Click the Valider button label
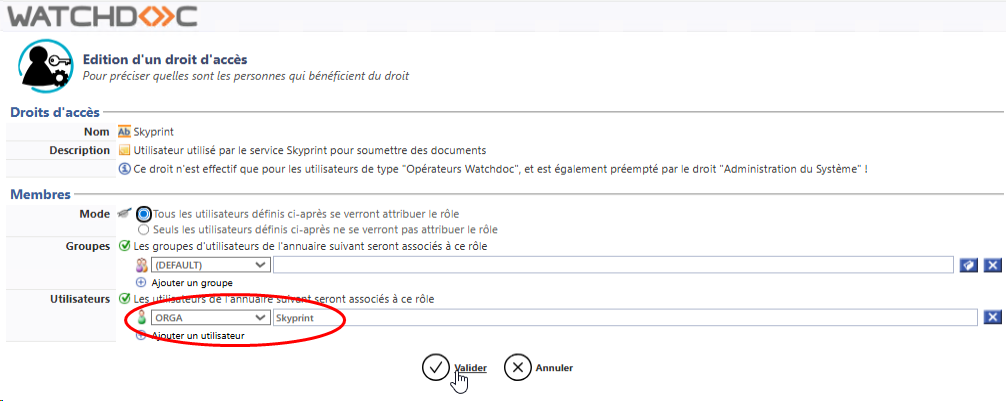Viewport: 1006px width, 401px height. pos(470,368)
